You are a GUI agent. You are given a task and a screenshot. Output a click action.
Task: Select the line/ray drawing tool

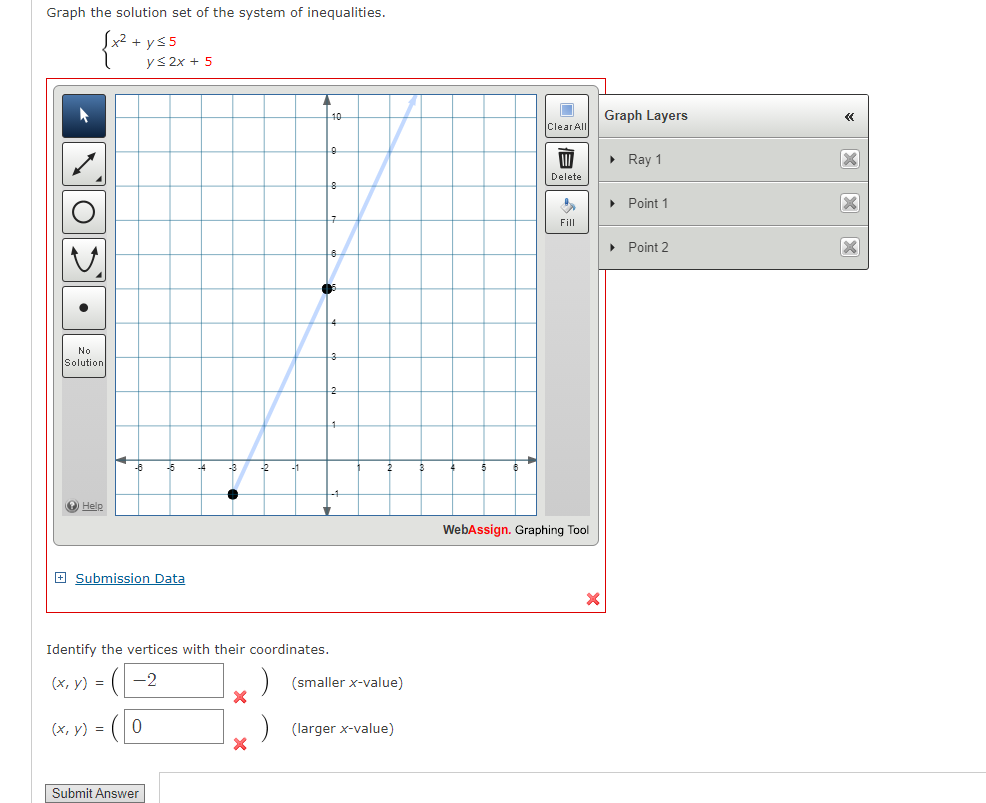83,163
